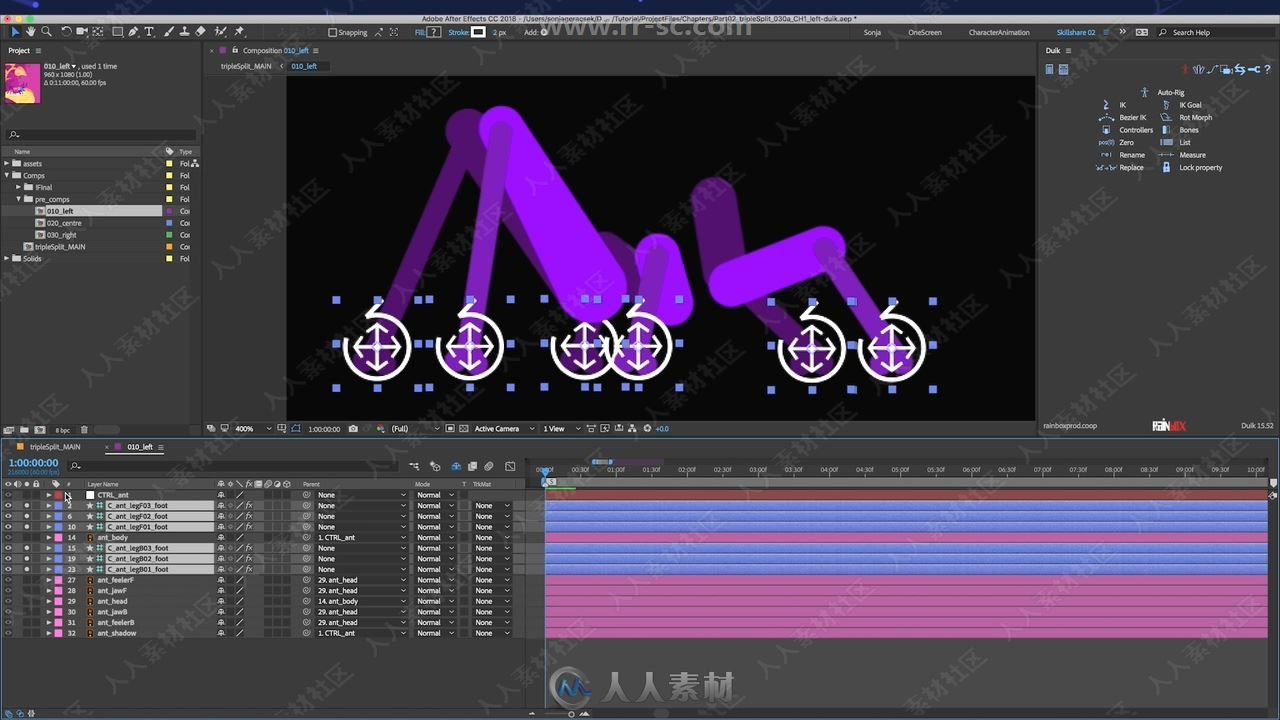Open Duik settings wrench icon
The image size is (1280, 720).
[1255, 69]
